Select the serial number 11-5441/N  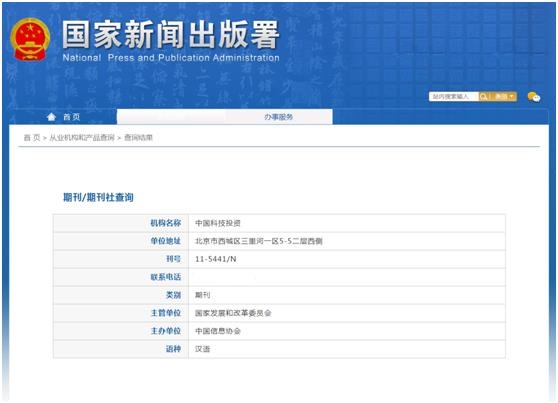click(216, 259)
